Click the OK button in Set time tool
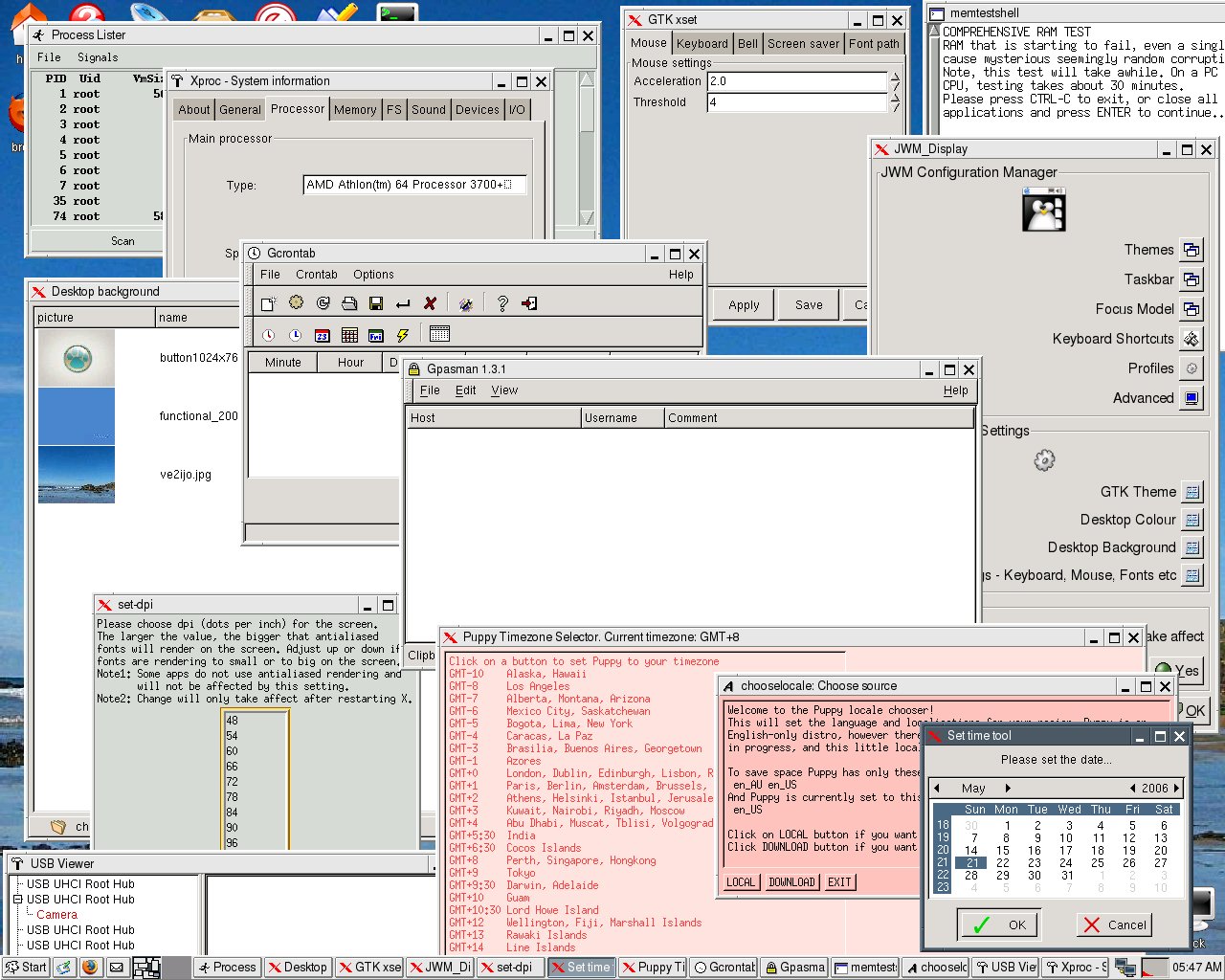Screen dimensions: 1225x980 [x=999, y=924]
